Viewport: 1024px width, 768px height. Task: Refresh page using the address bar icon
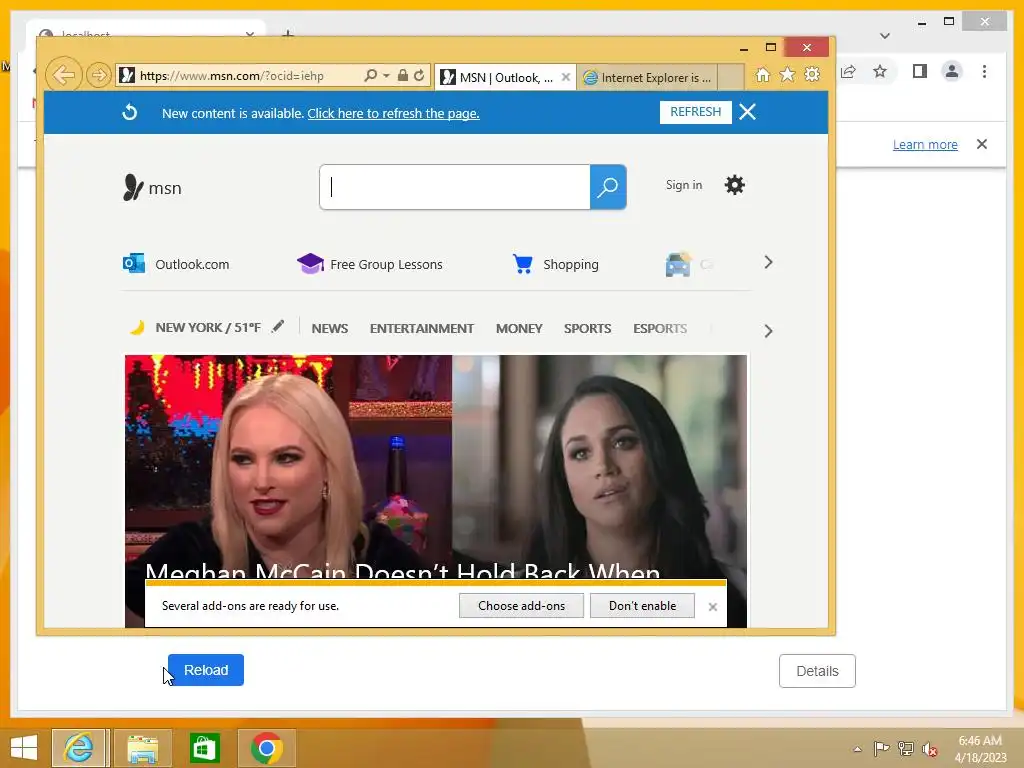[419, 76]
